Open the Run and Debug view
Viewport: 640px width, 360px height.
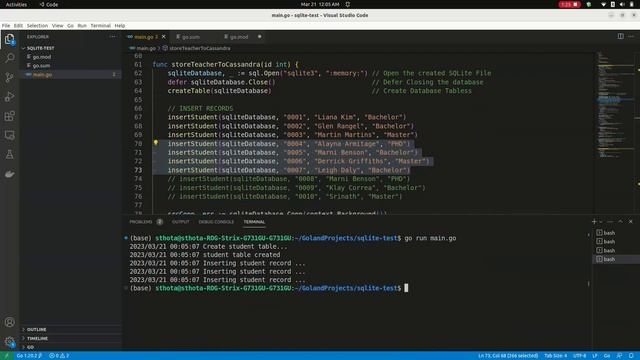(x=9, y=97)
